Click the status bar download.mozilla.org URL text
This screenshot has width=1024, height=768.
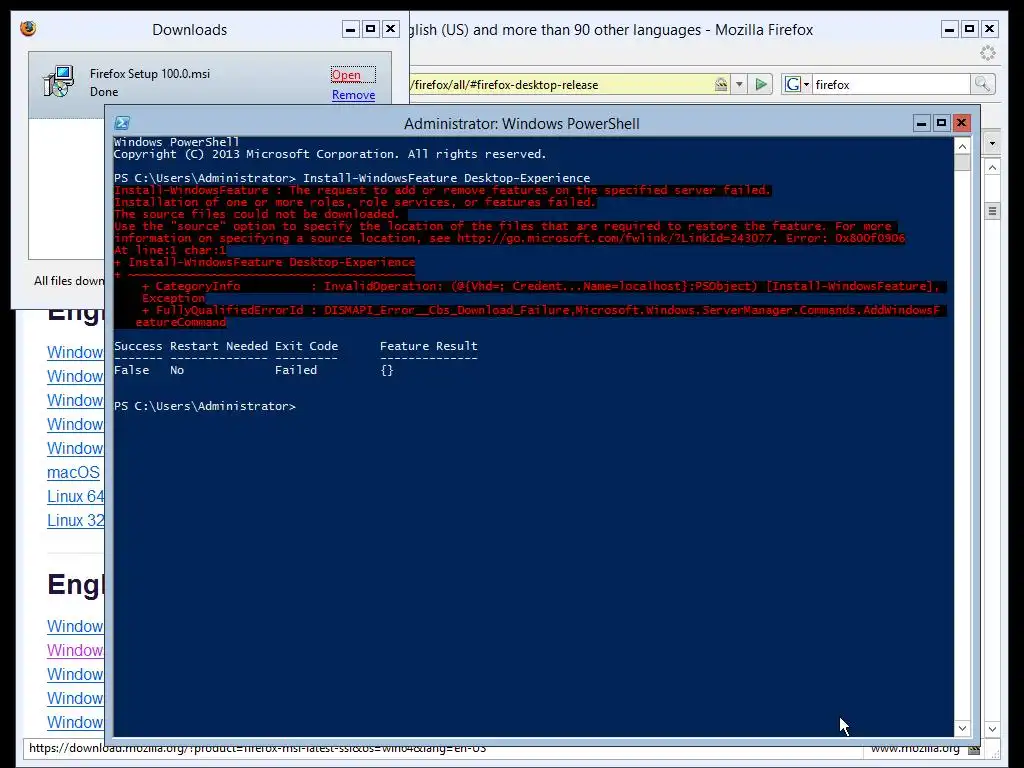257,748
